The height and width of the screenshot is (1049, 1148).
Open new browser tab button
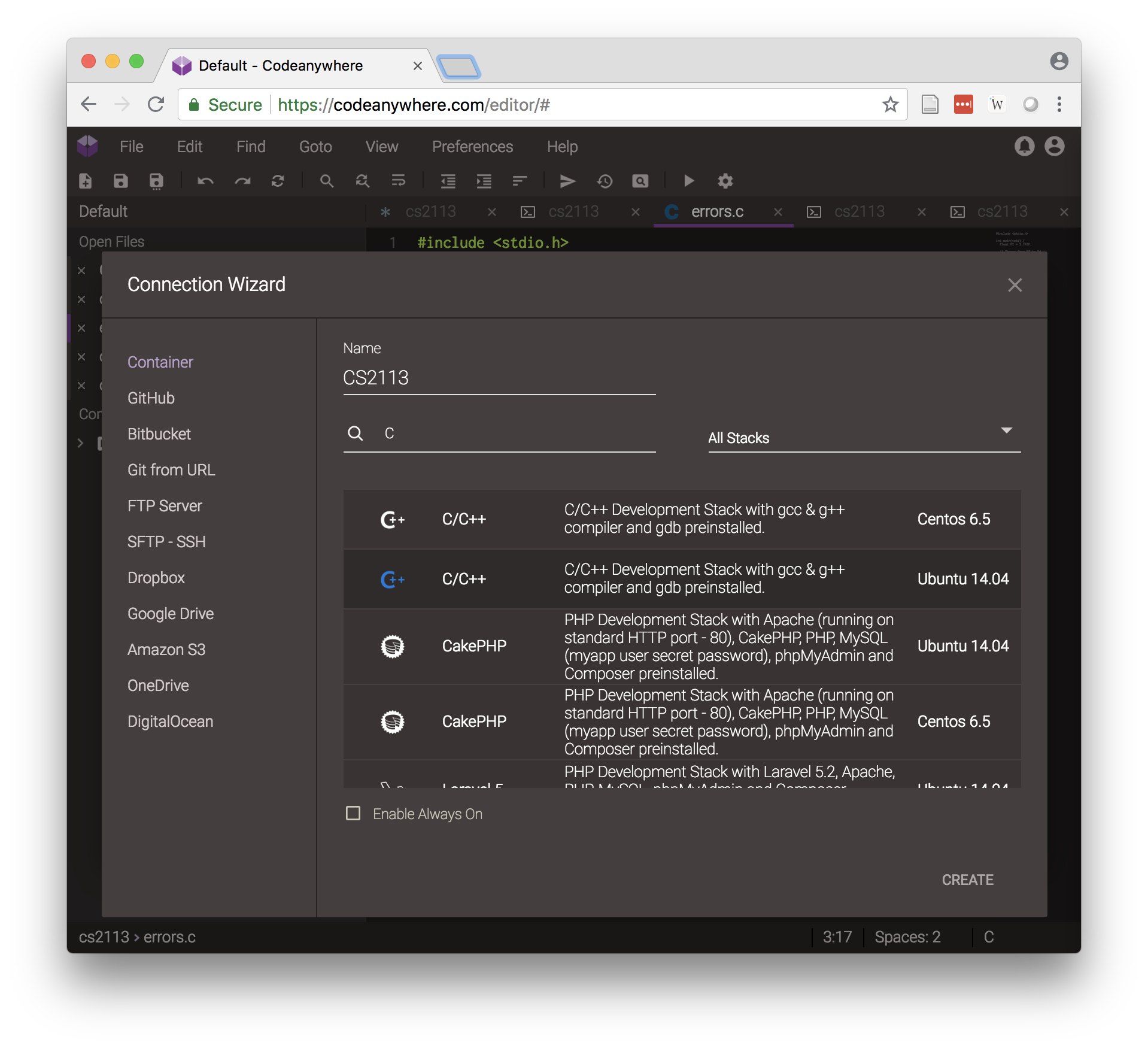459,66
